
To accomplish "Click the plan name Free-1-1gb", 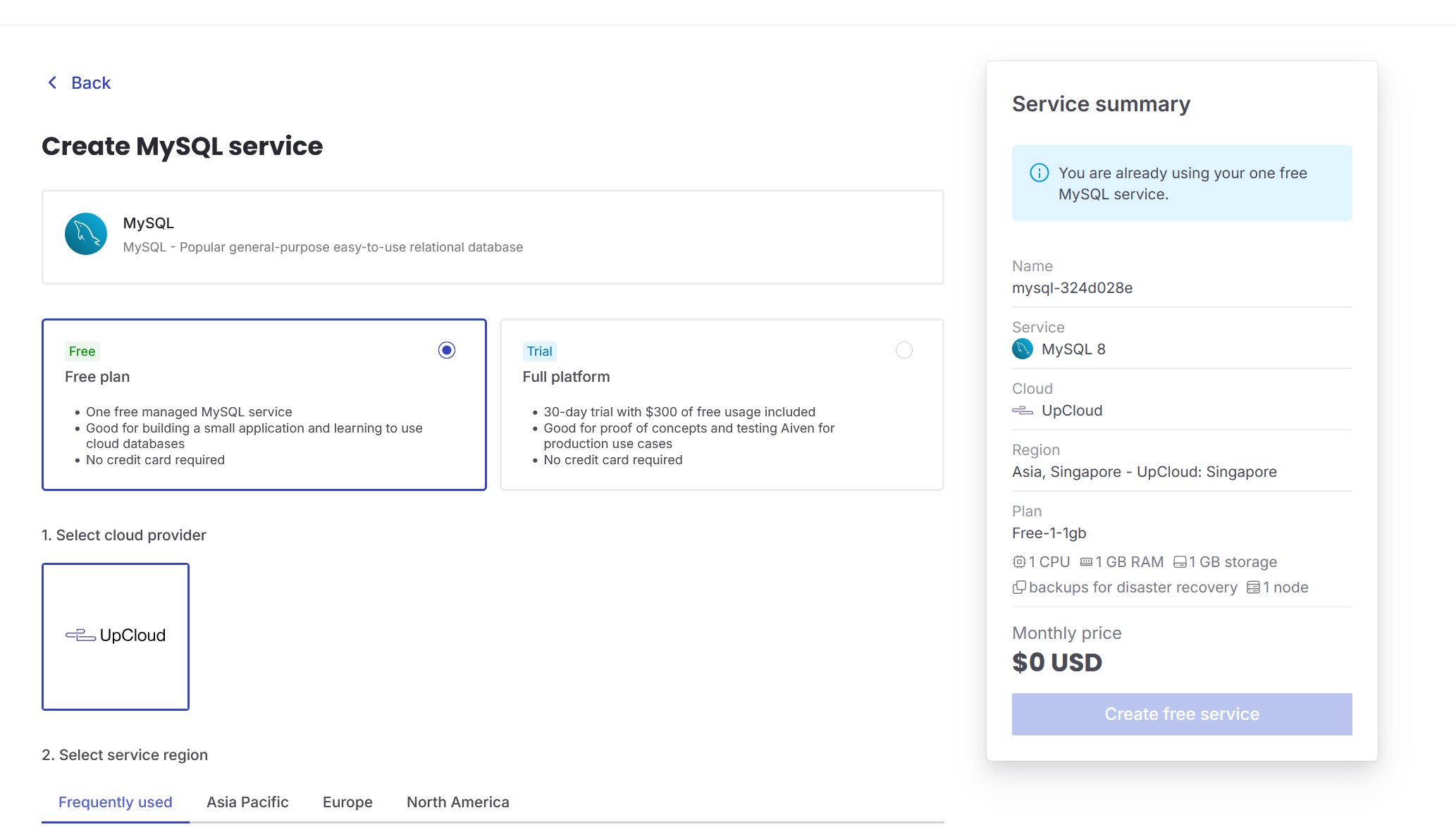I will 1049,533.
